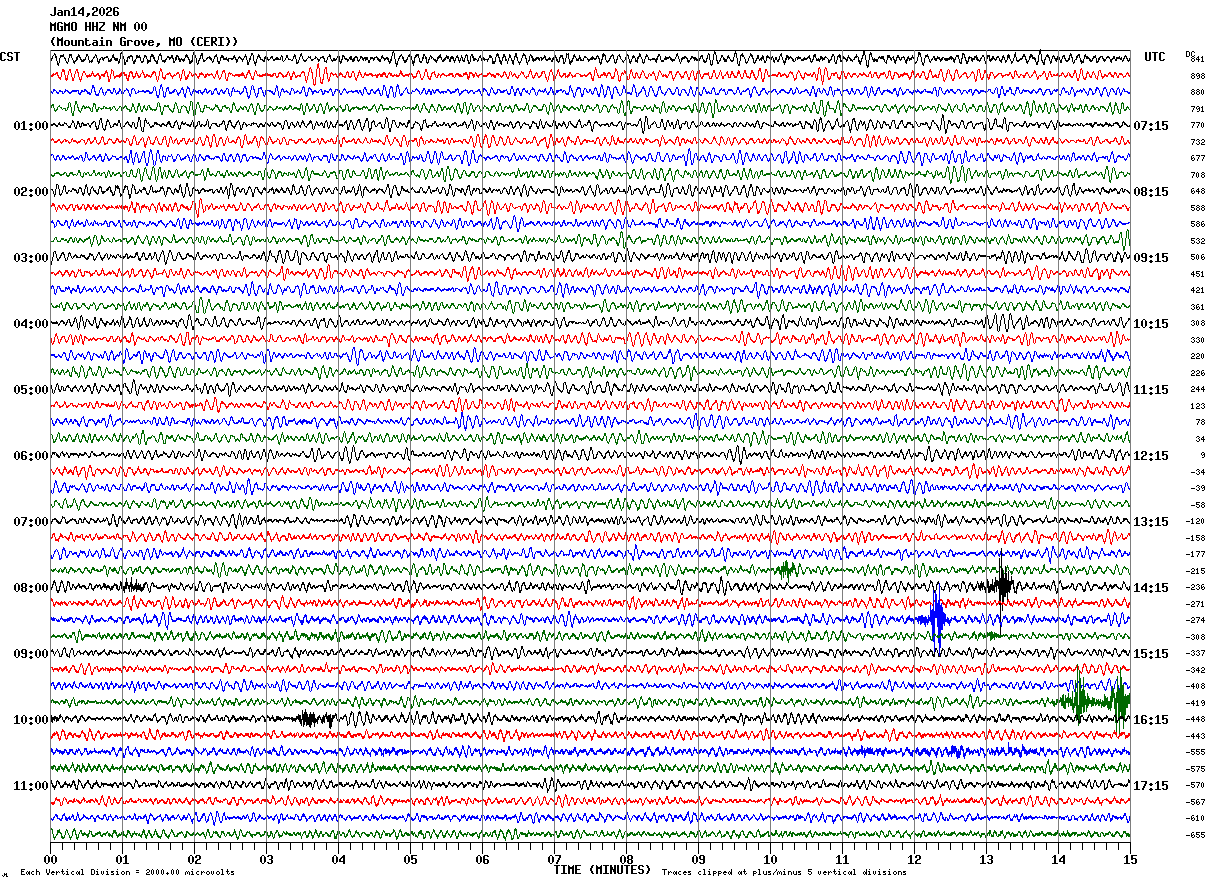Click the DC offset value -236
This screenshot has width=1210, height=886.
pyautogui.click(x=1196, y=588)
